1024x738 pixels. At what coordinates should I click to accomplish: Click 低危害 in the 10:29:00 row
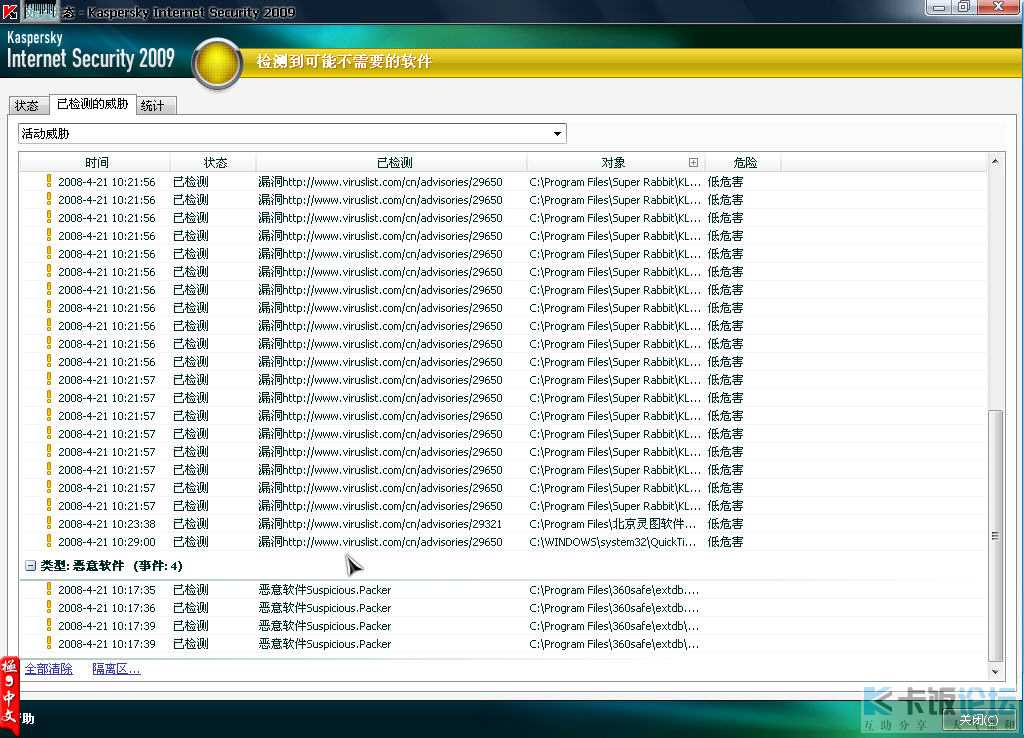pos(726,542)
